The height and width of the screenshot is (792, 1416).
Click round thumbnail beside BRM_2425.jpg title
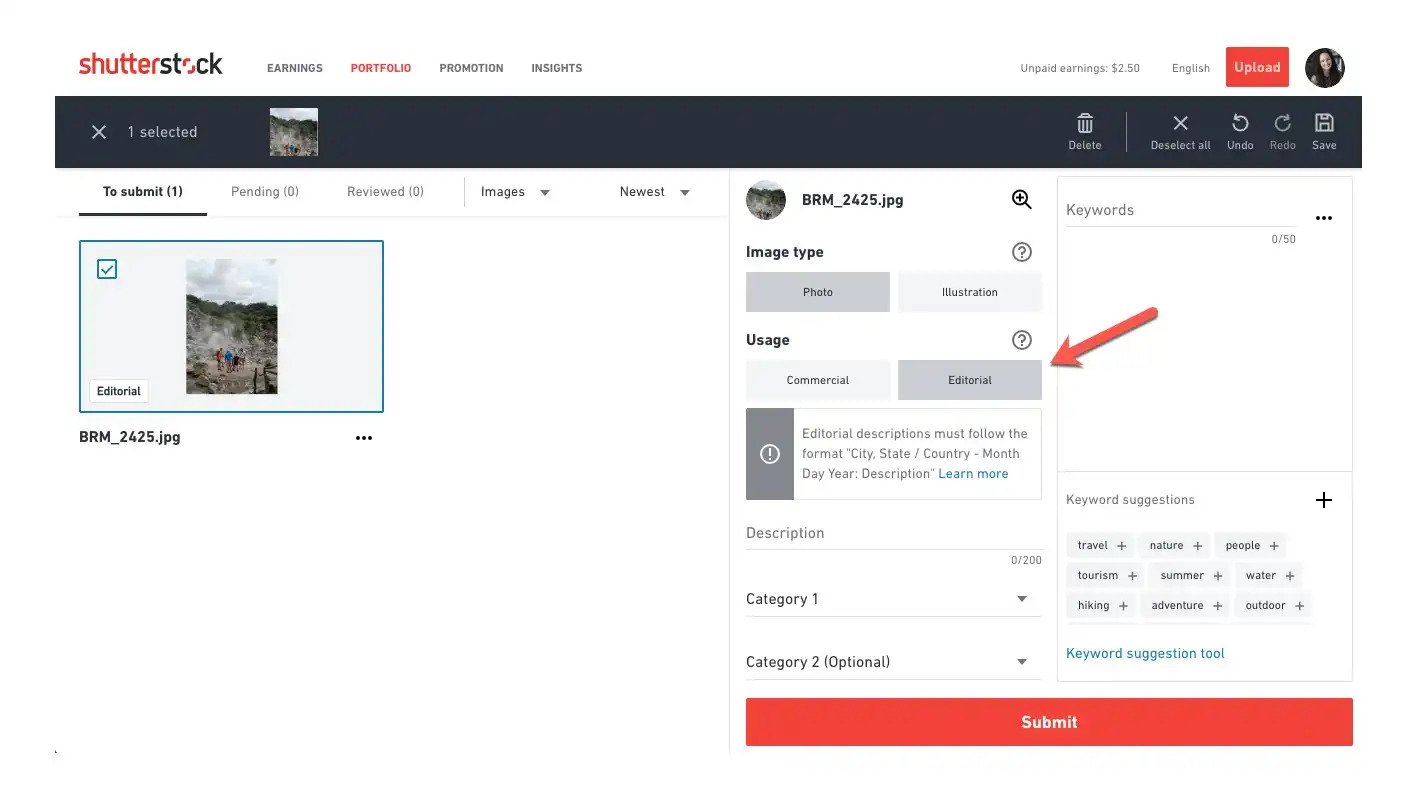(x=766, y=200)
